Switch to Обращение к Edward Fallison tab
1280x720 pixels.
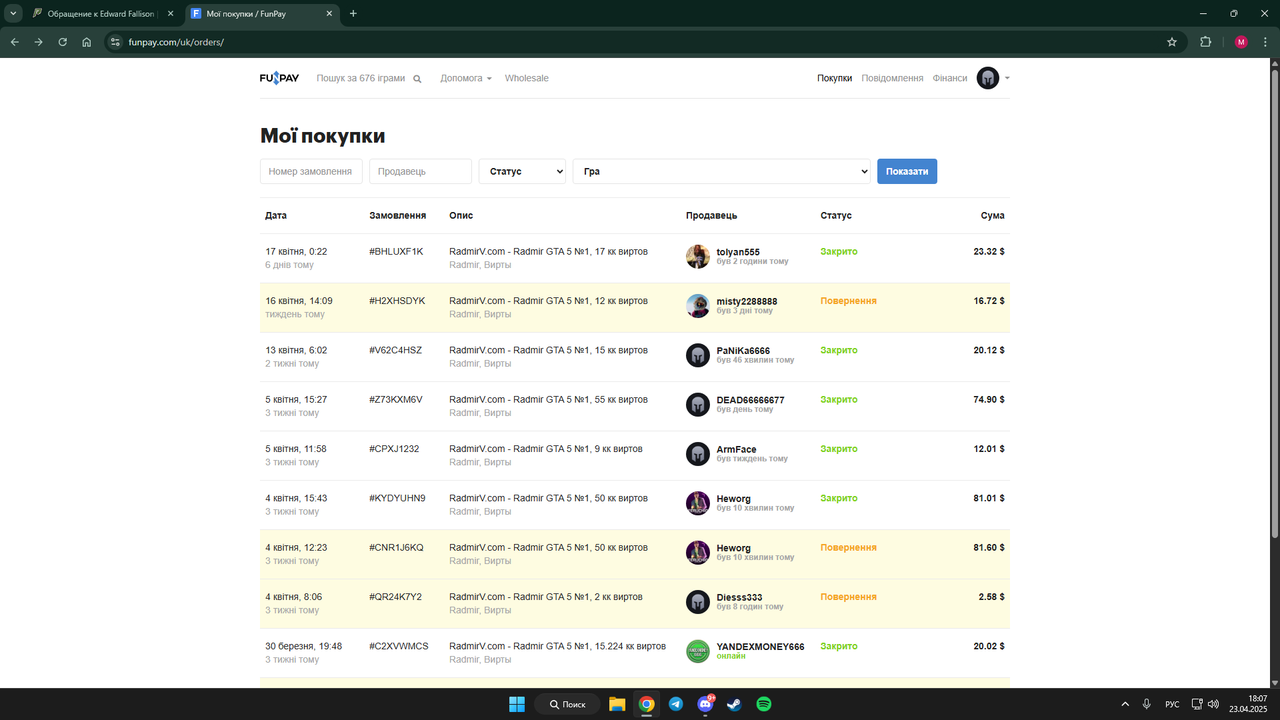(x=102, y=14)
